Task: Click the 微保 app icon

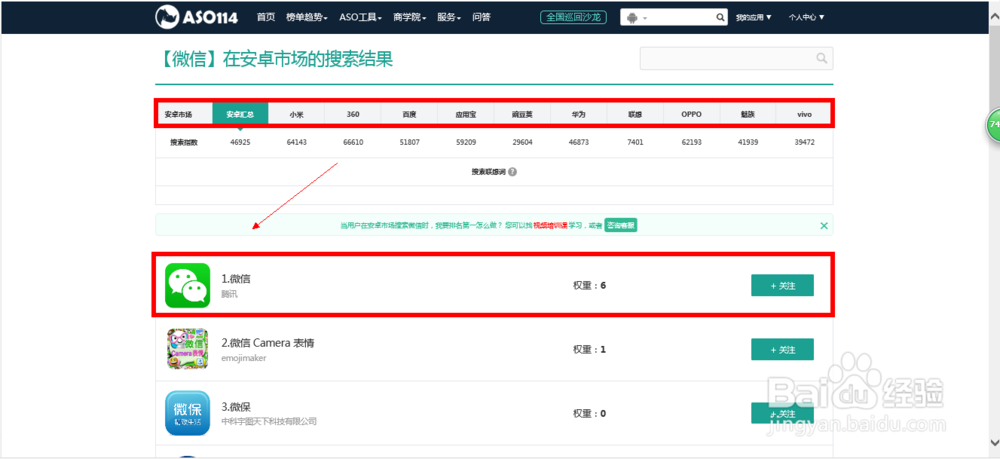Action: (188, 413)
